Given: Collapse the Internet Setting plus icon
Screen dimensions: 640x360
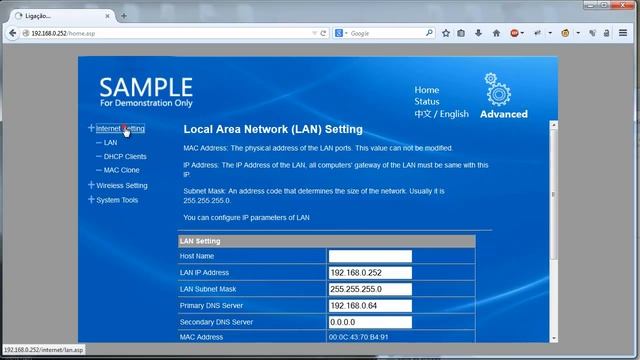Looking at the screenshot, I should (x=91, y=128).
